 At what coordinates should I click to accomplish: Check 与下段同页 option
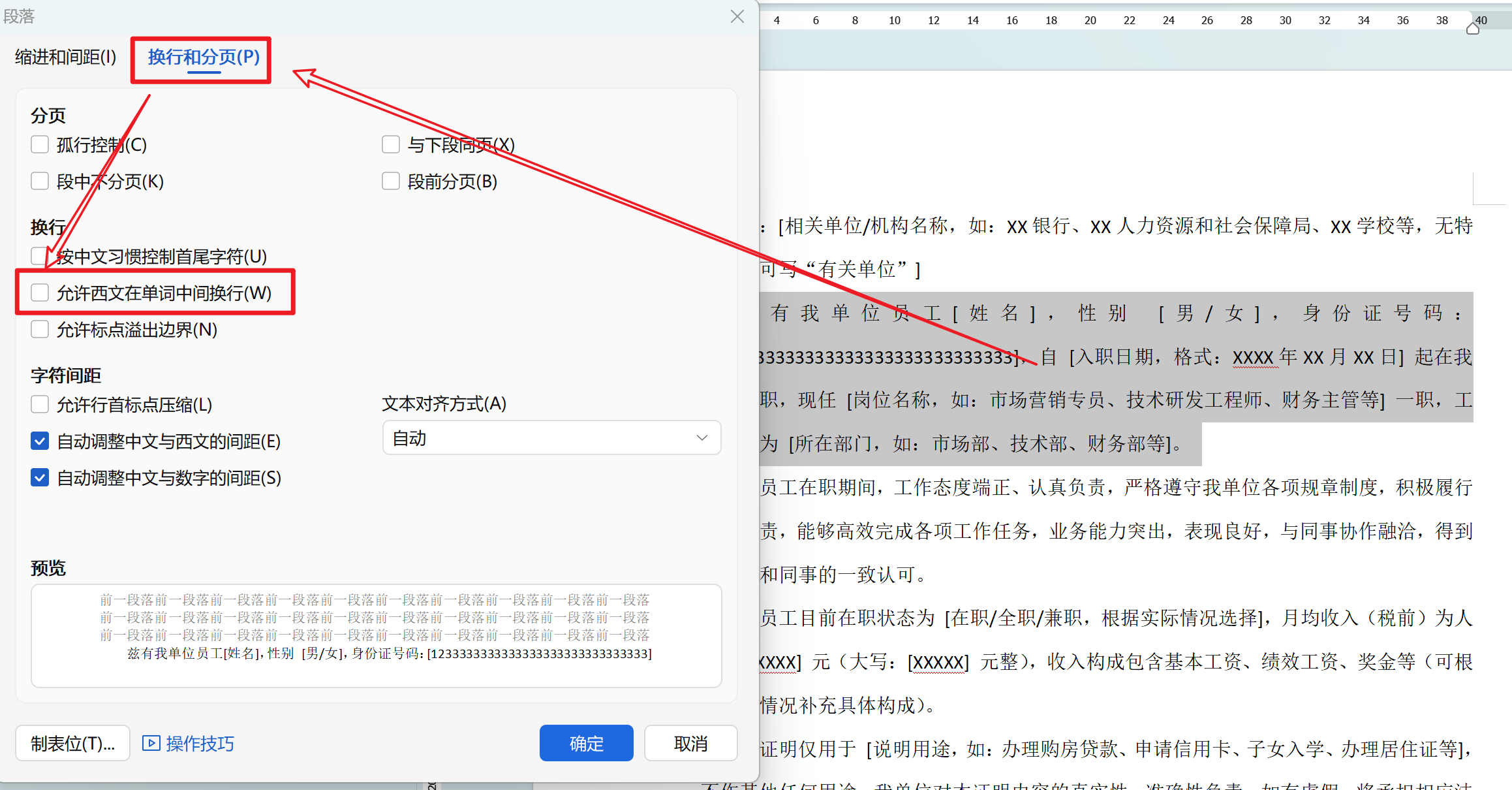pos(390,144)
